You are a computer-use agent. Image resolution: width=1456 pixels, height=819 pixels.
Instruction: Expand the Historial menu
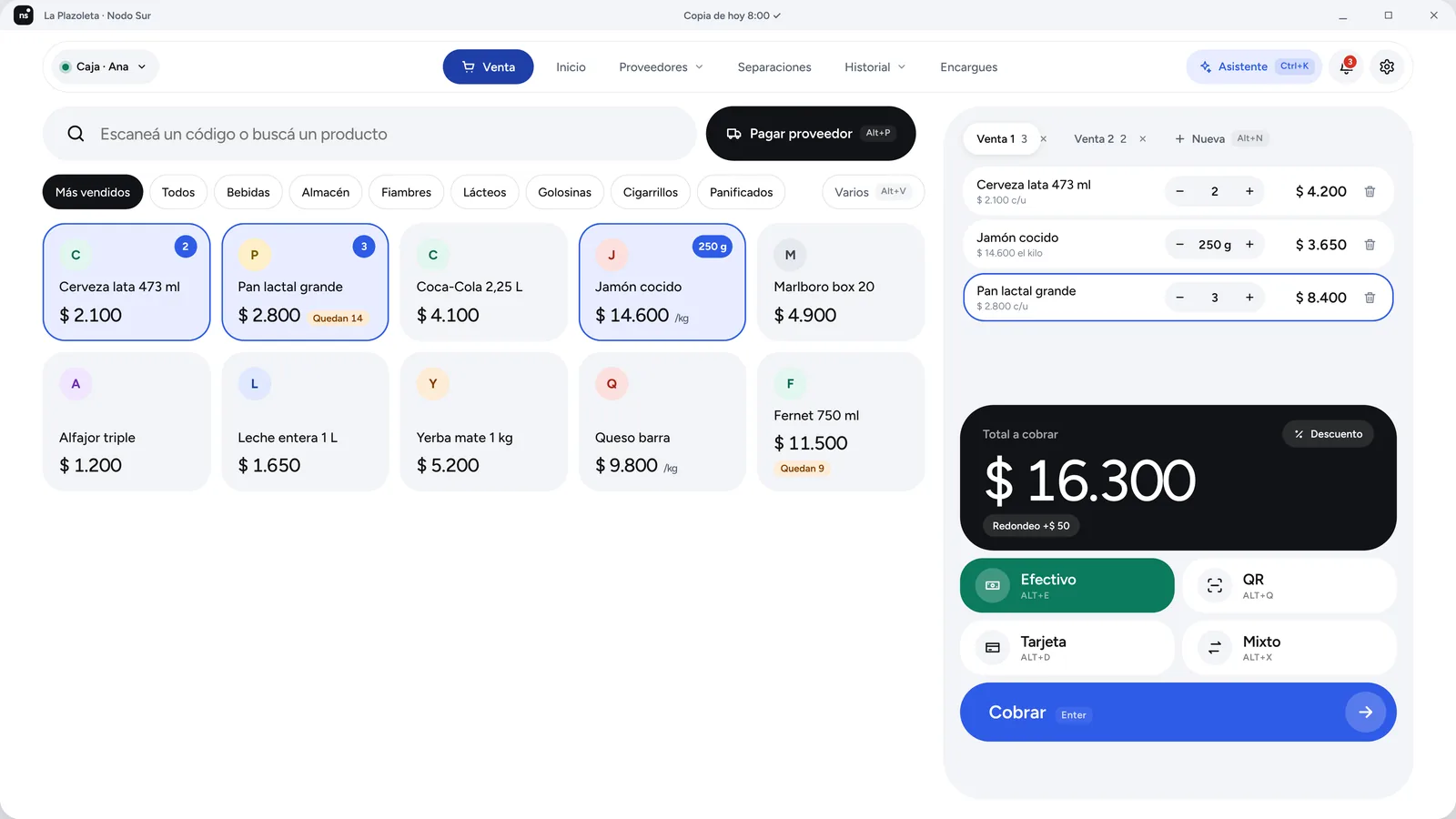click(875, 67)
